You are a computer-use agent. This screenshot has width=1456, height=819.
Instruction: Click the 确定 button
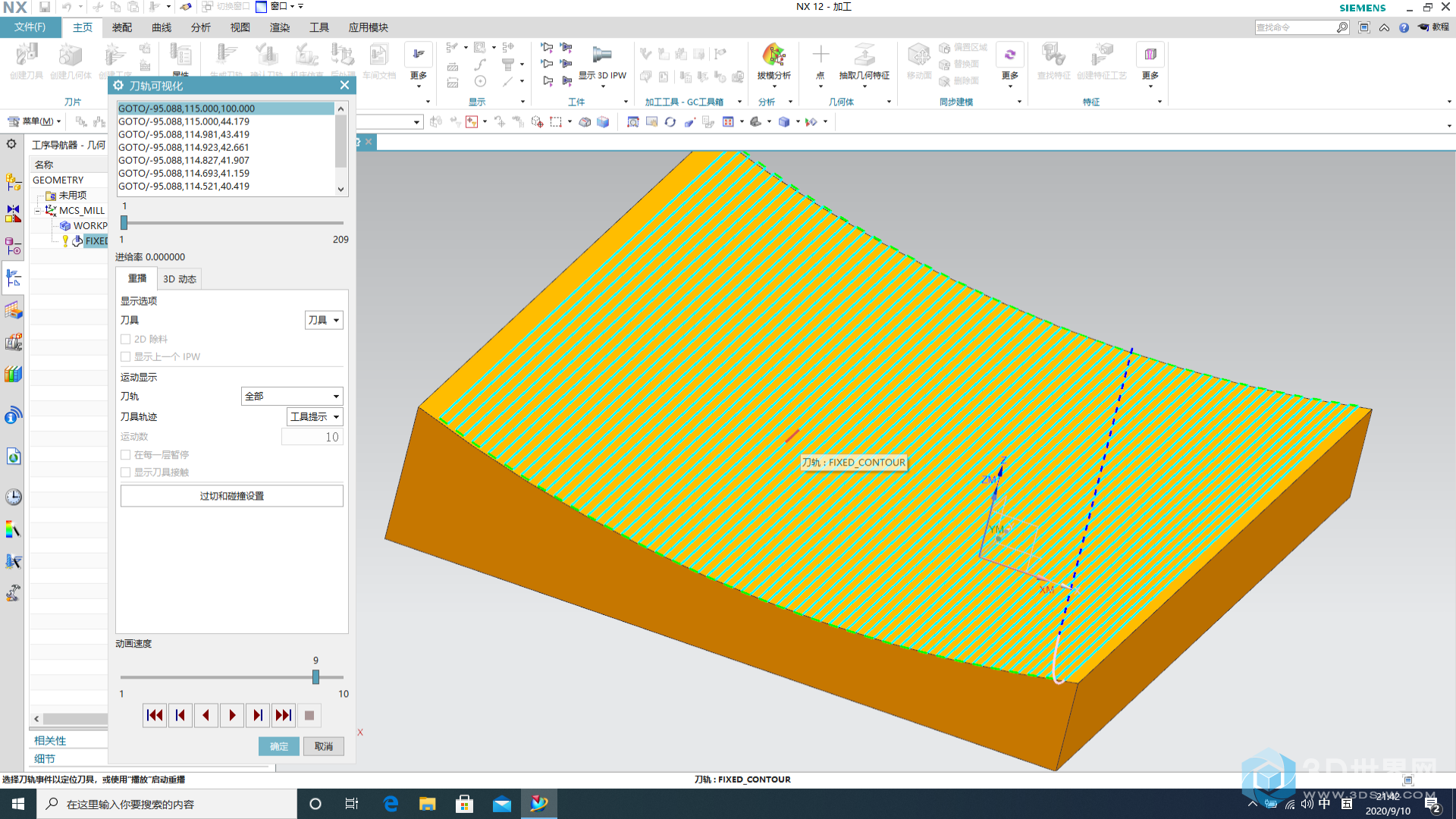point(278,746)
